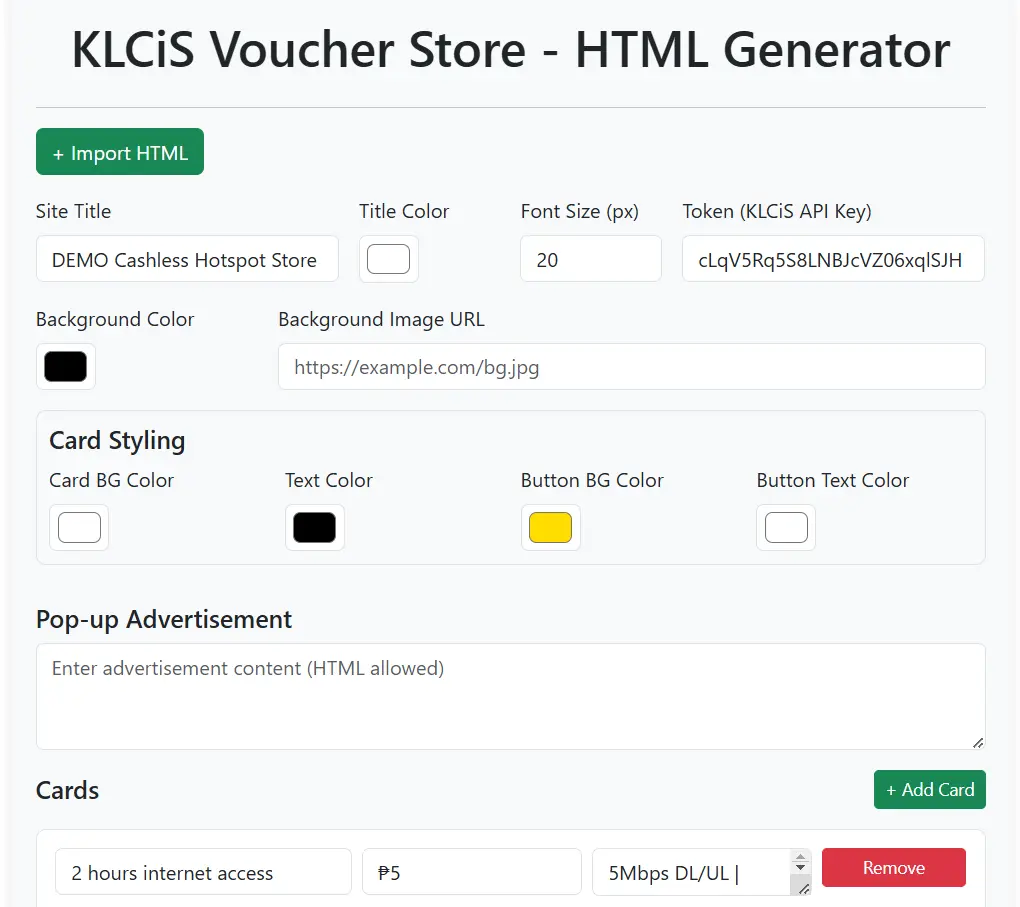Click the Background Image URL field
1020x907 pixels.
click(x=632, y=367)
